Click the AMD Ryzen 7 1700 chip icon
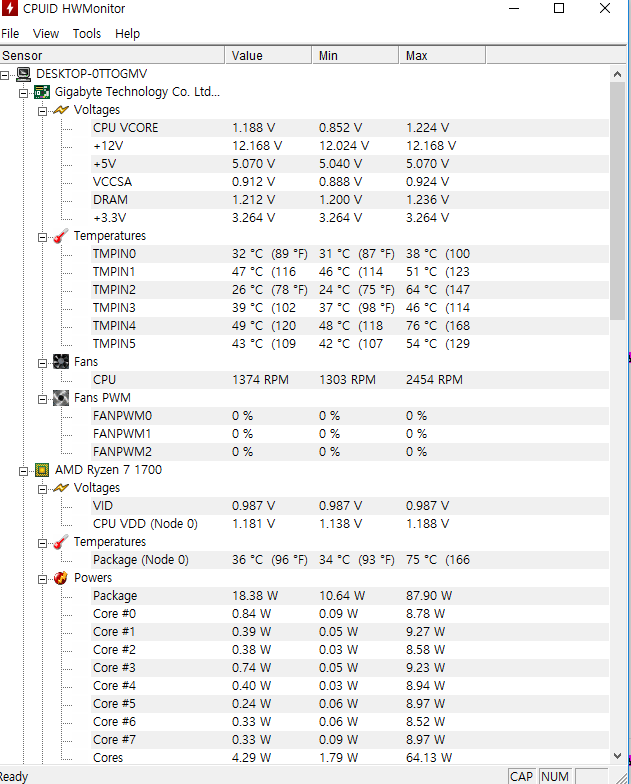The height and width of the screenshot is (784, 631). pos(42,470)
